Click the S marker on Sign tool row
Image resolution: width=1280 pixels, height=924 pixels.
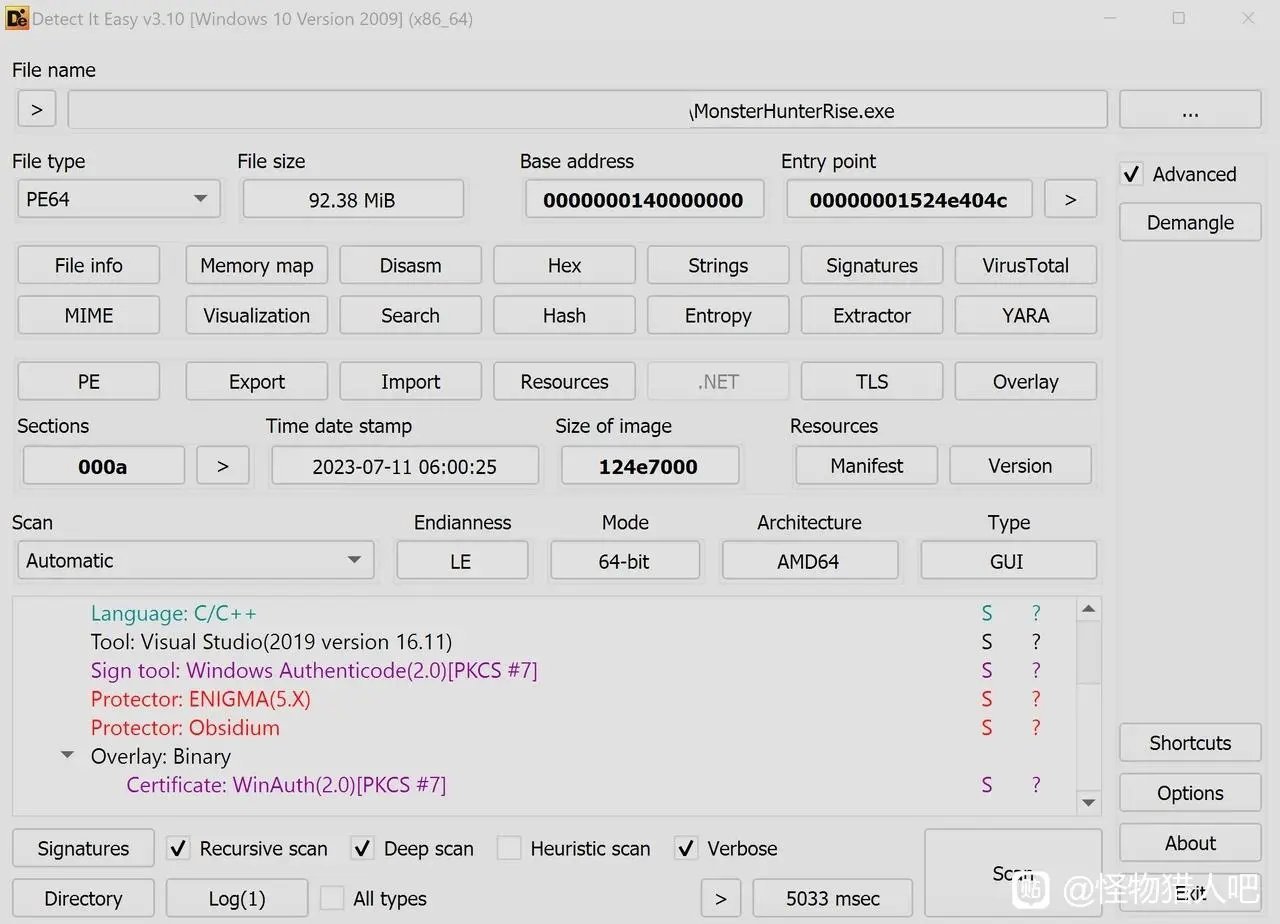click(x=987, y=671)
